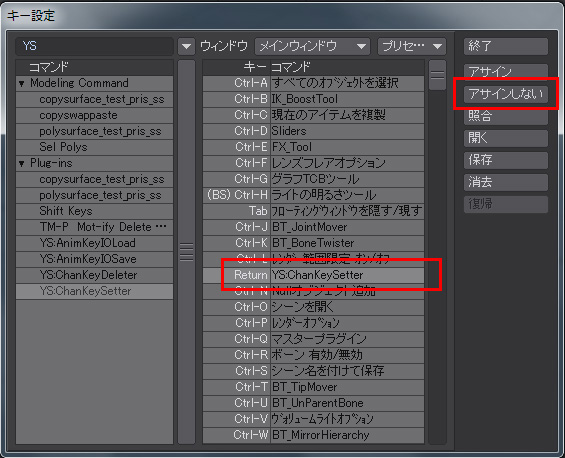
Task: Click the アサイン button
Action: (506, 71)
